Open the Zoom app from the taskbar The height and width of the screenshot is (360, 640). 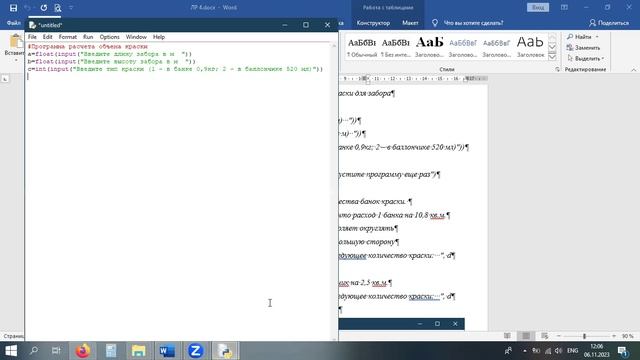pyautogui.click(x=195, y=351)
